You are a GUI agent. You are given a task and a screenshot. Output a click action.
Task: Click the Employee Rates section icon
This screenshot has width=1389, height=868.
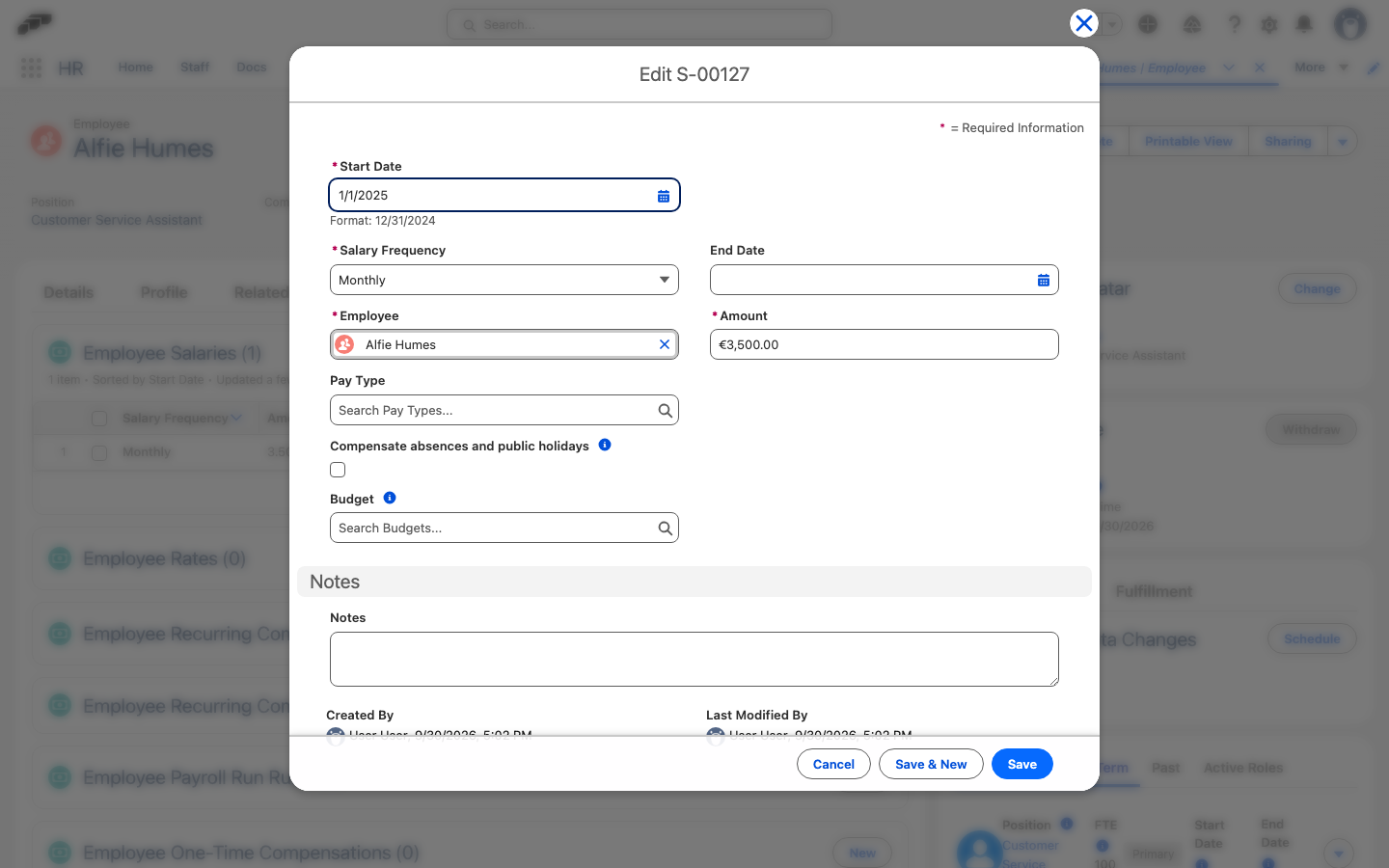(x=60, y=558)
